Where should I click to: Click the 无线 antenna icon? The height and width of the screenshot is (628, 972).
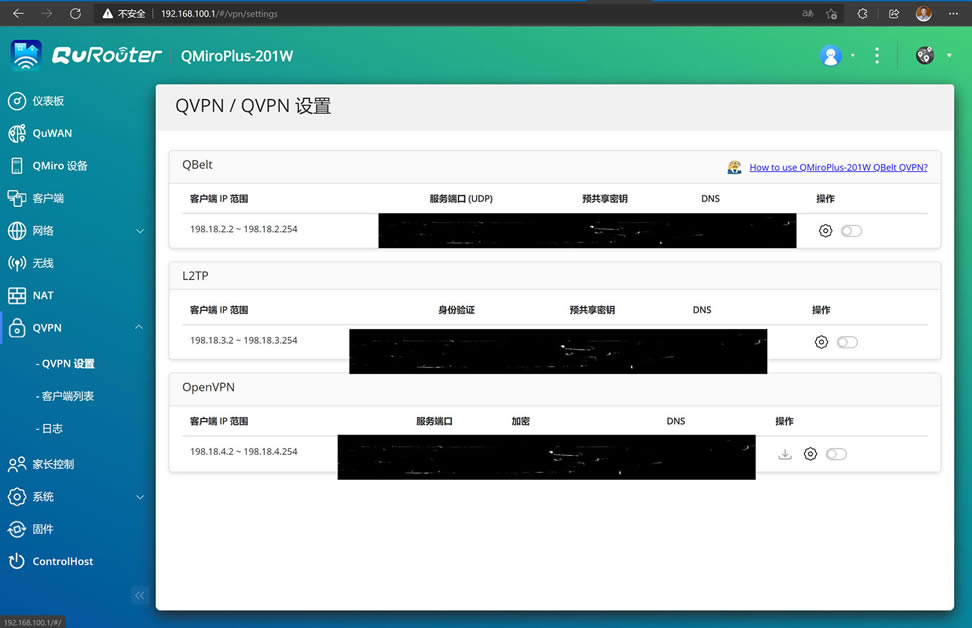click(x=17, y=263)
